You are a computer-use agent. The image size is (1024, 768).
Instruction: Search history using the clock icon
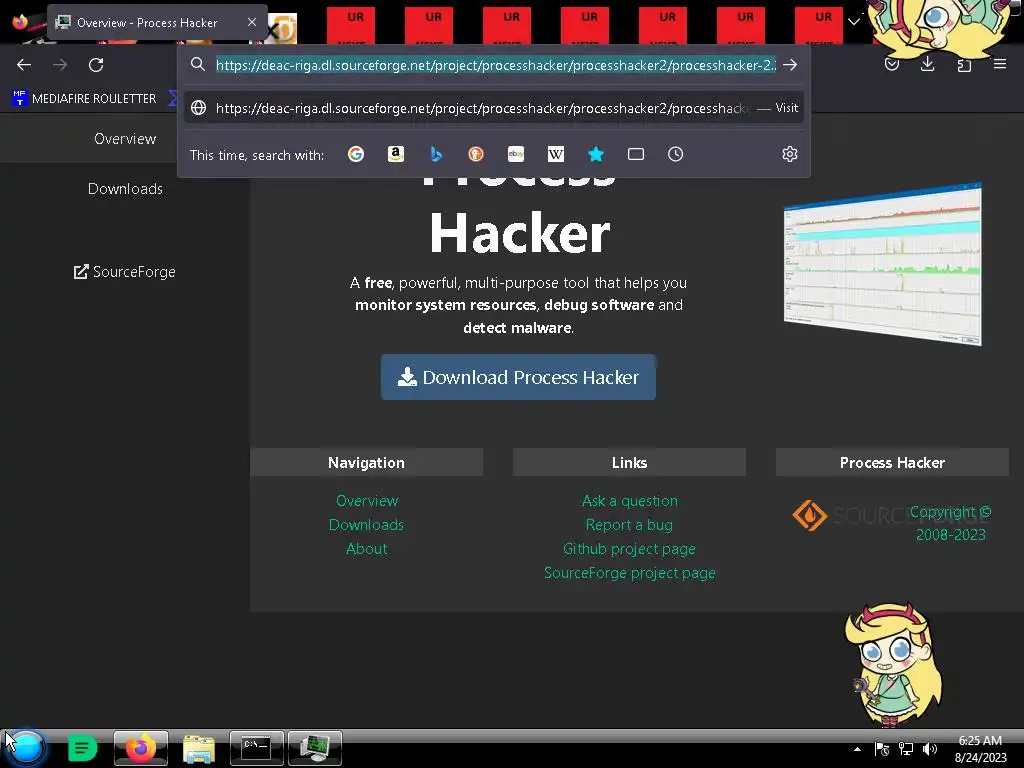click(676, 154)
